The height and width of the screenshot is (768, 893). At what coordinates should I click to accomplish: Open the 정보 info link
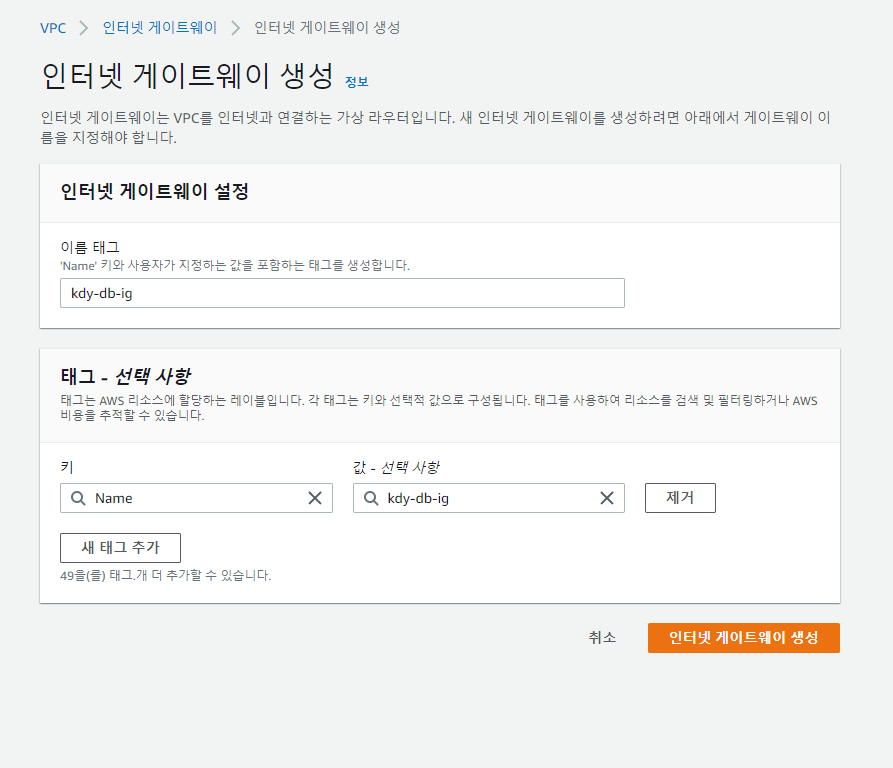[x=357, y=82]
